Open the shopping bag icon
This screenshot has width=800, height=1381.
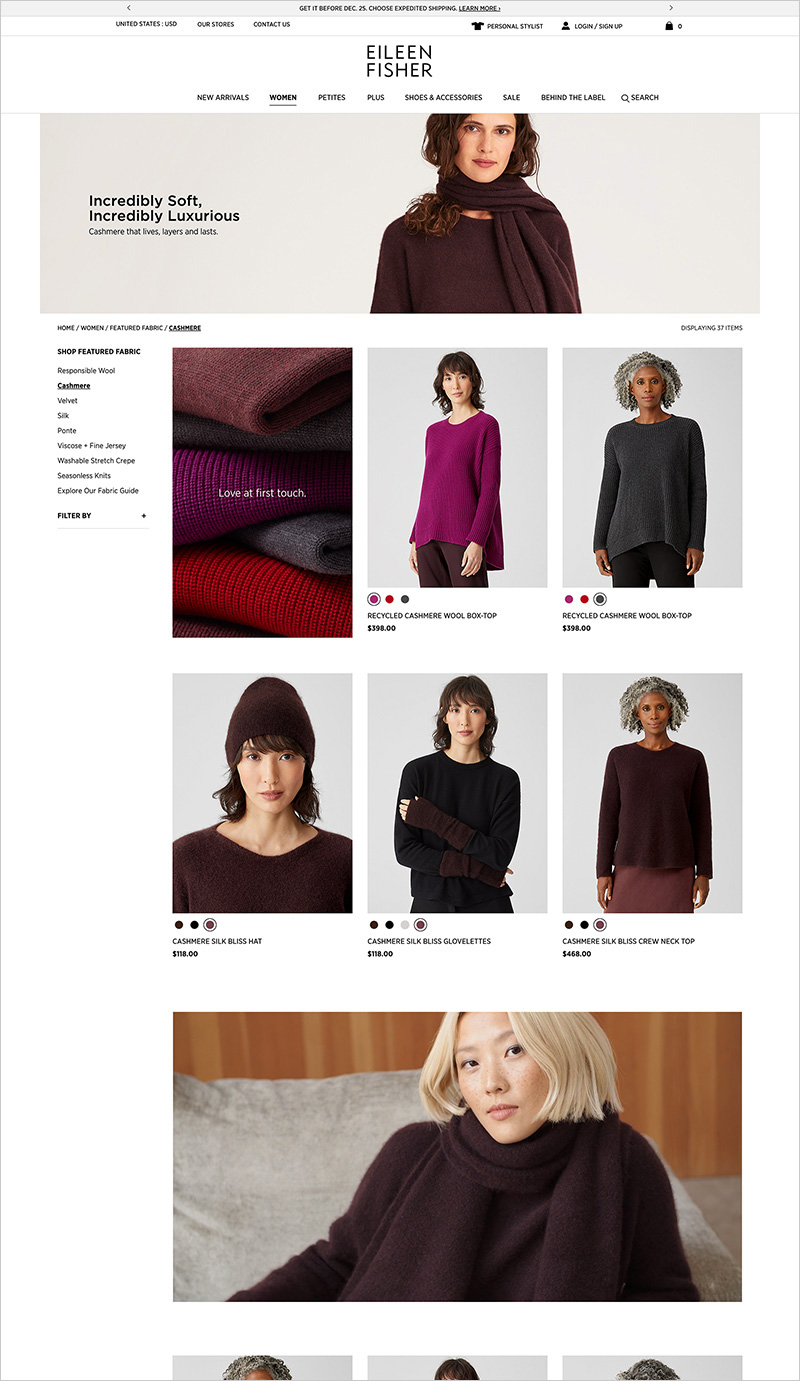point(669,26)
